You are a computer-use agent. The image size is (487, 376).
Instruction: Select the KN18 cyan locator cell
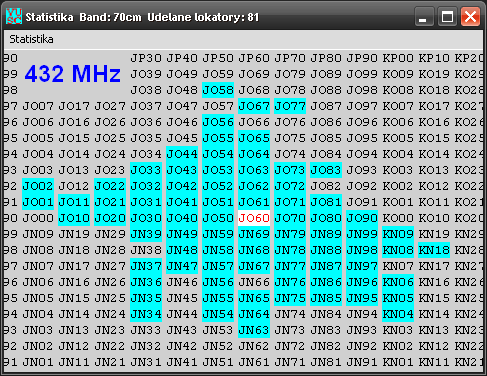[x=434, y=250]
